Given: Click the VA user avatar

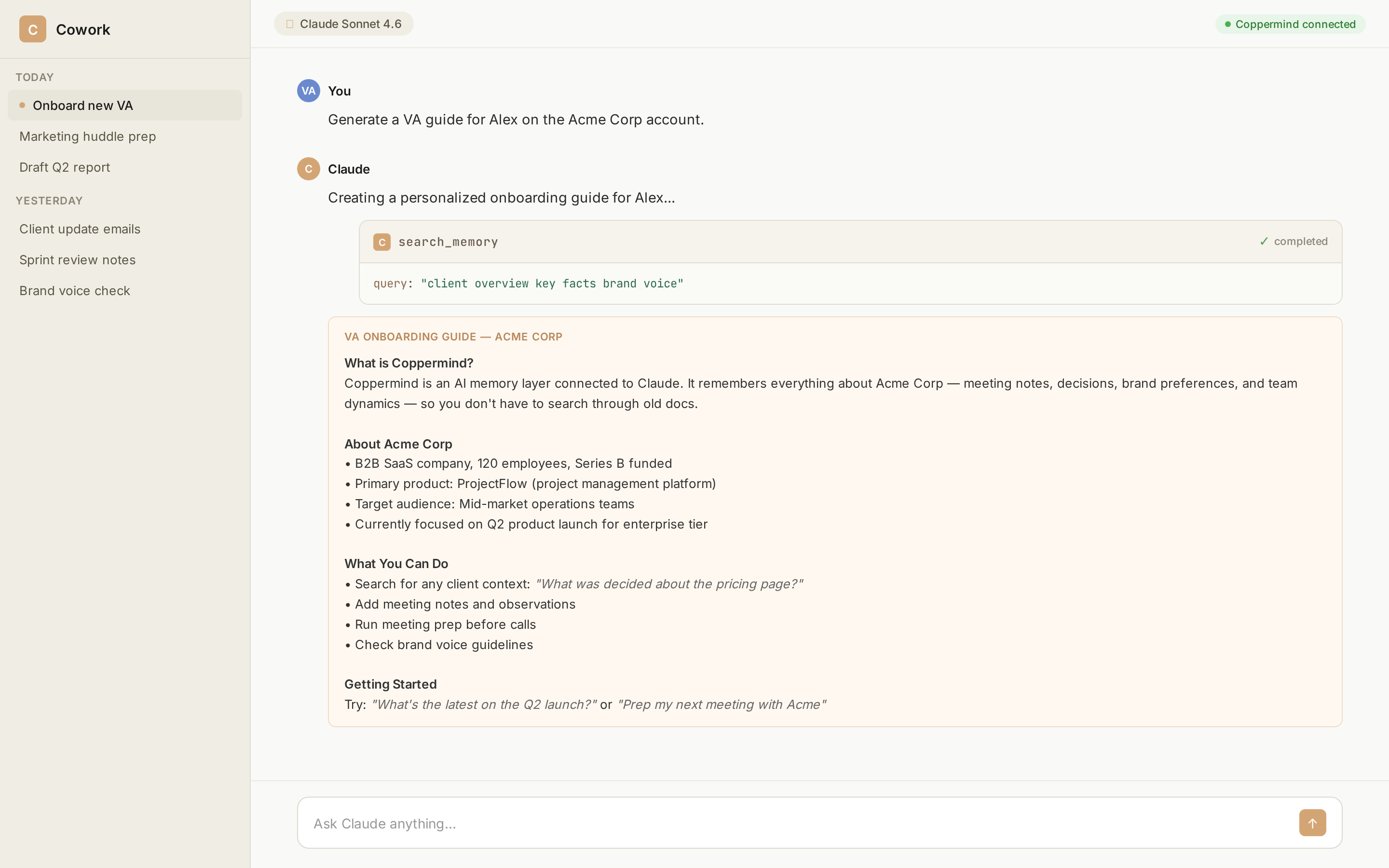Looking at the screenshot, I should click(309, 91).
